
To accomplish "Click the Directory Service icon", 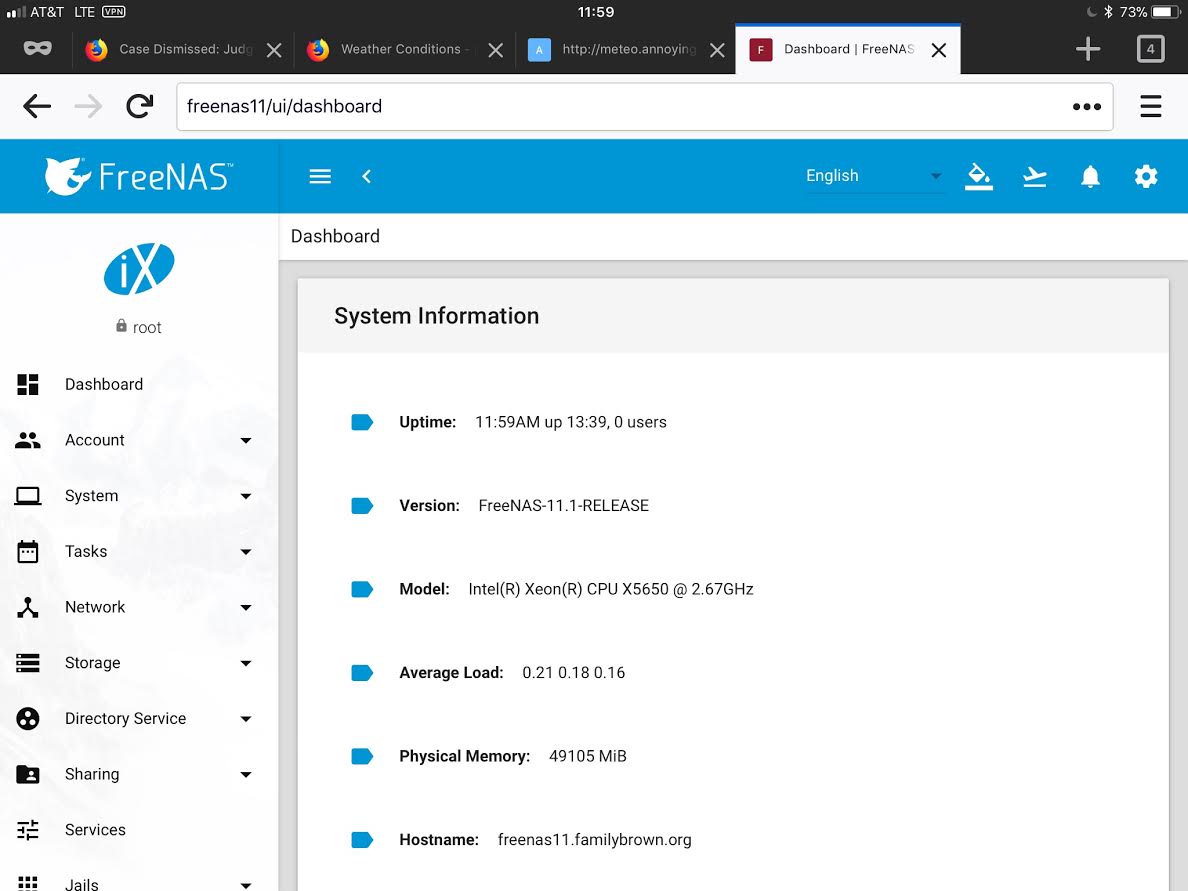I will (x=28, y=718).
